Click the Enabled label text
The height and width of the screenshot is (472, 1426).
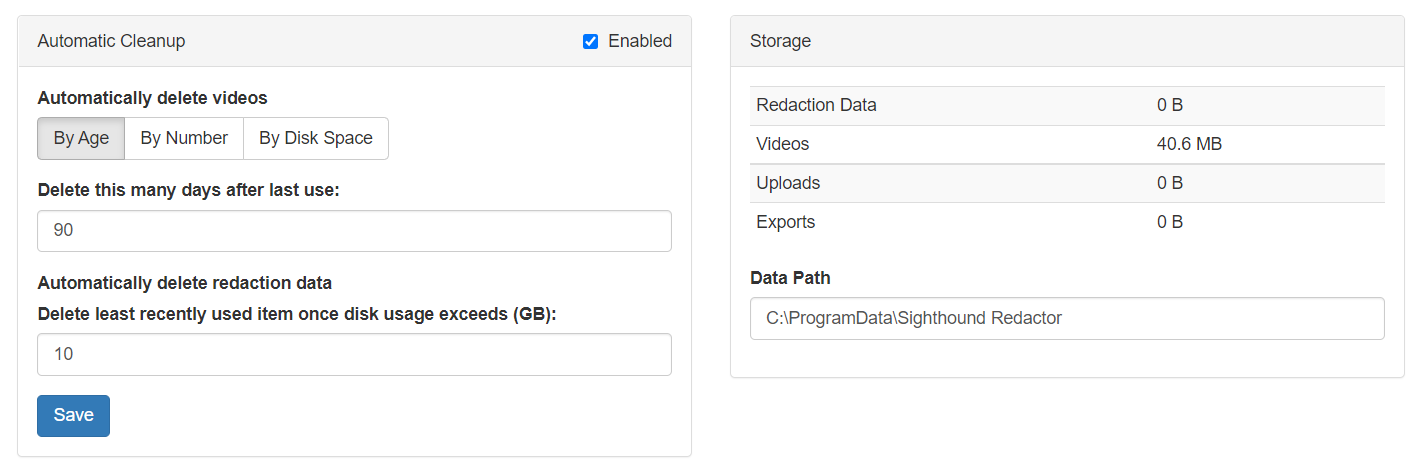tap(640, 41)
